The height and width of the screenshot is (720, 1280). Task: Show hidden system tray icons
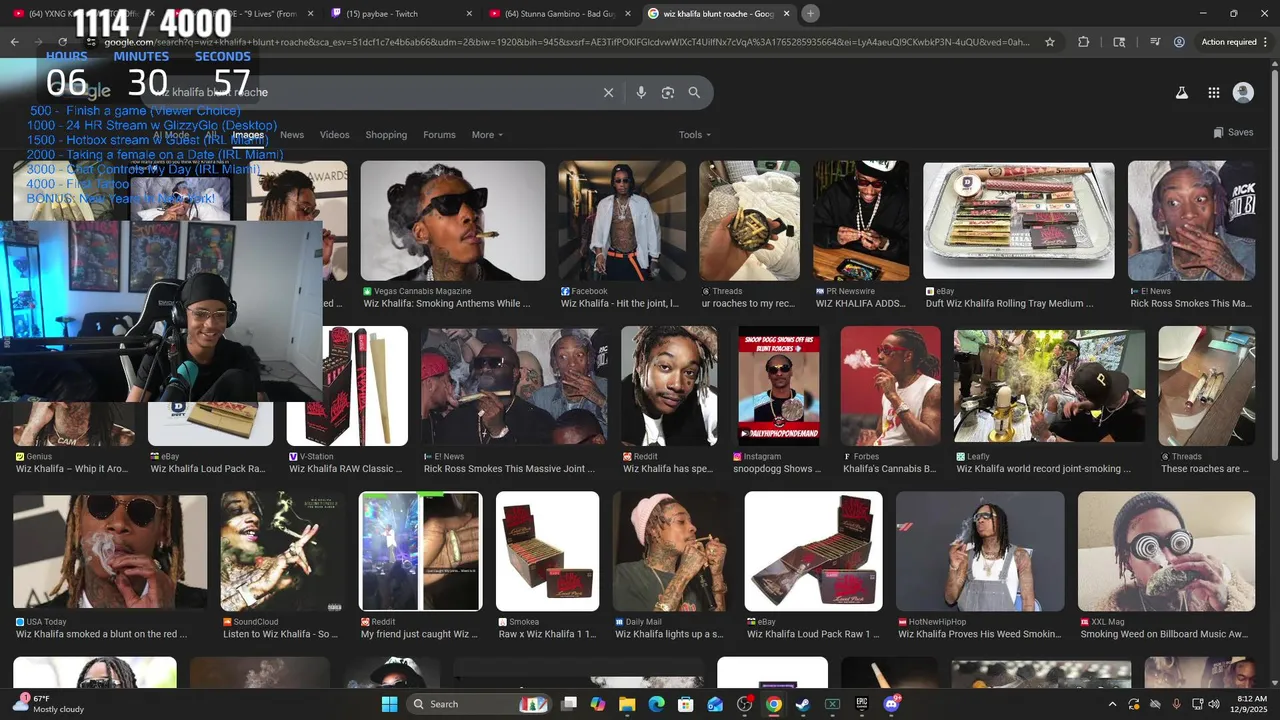coord(1112,704)
